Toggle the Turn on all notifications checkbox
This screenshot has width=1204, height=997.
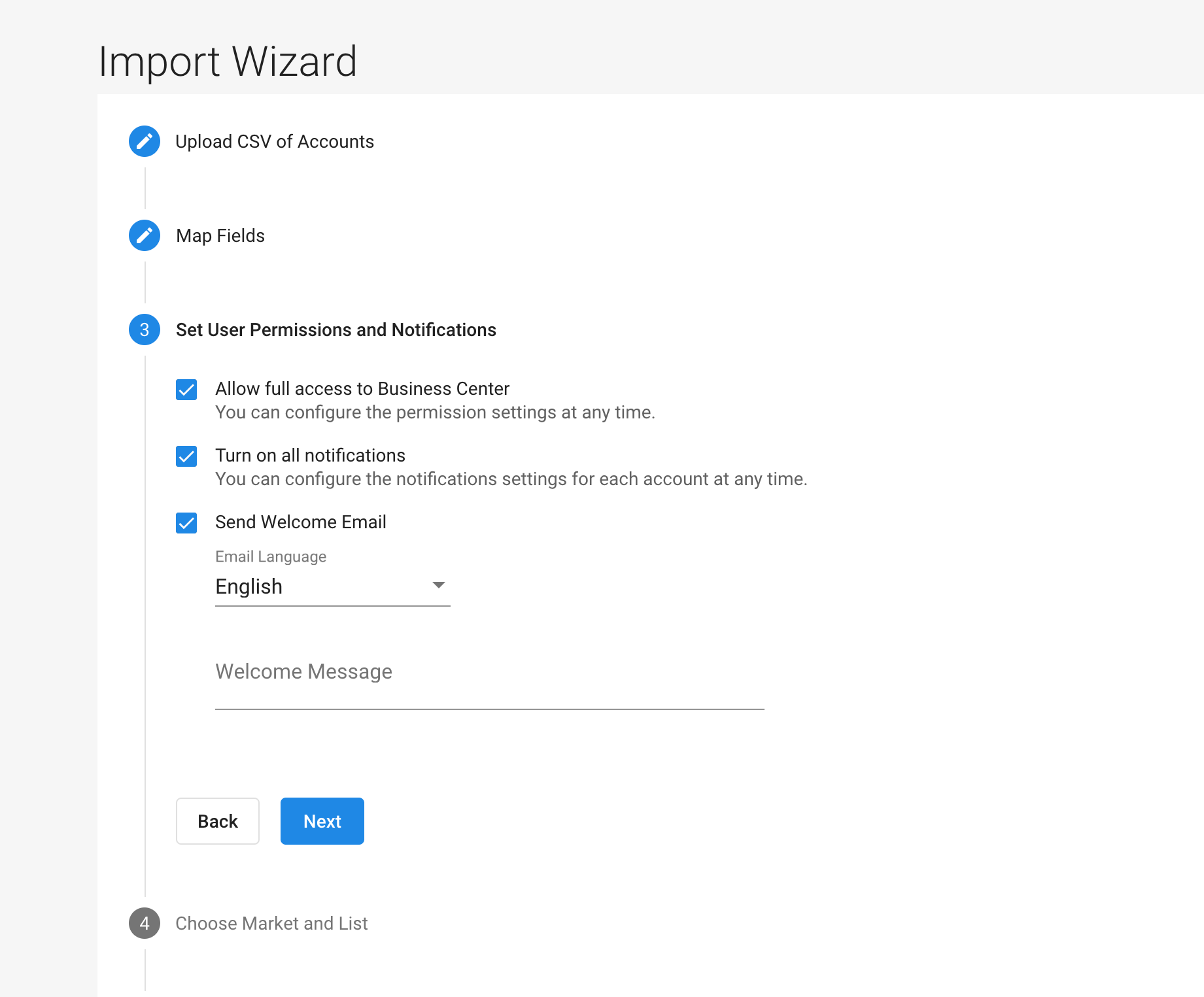pyautogui.click(x=186, y=456)
